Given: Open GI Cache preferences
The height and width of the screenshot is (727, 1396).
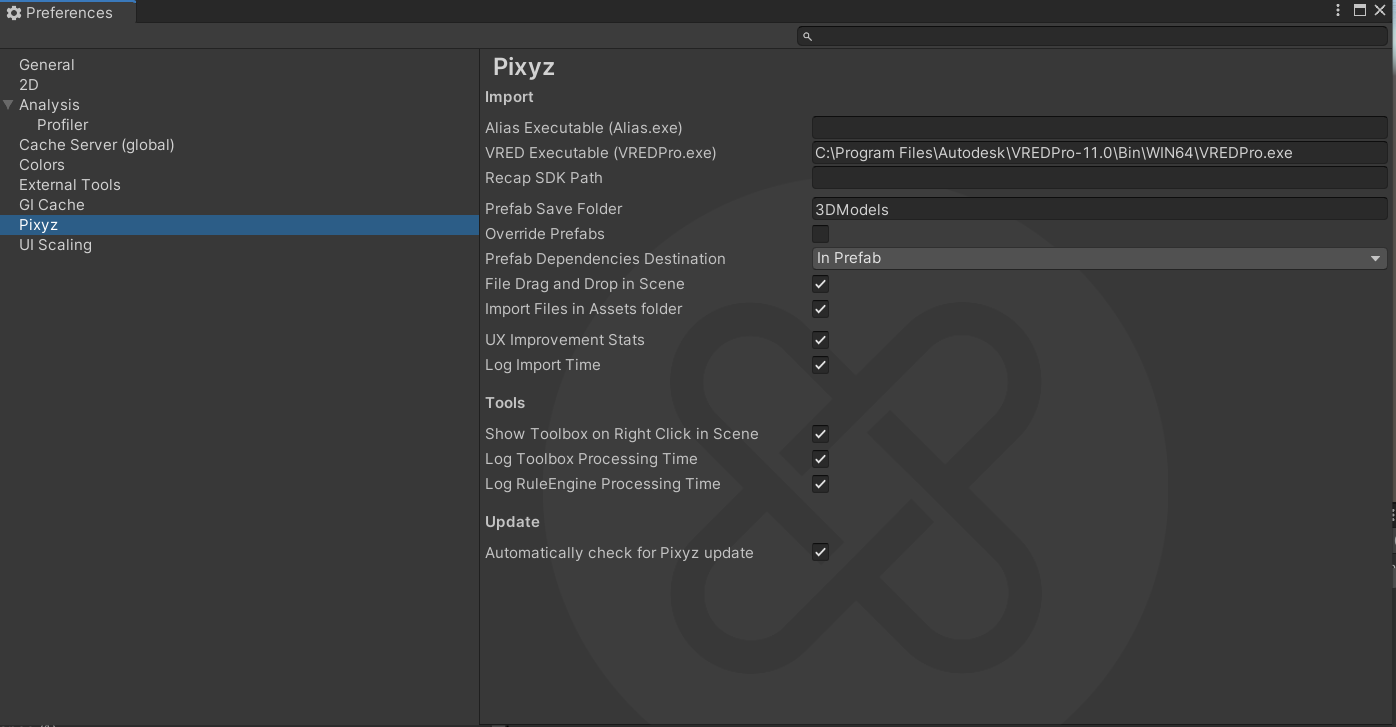Looking at the screenshot, I should (x=52, y=205).
